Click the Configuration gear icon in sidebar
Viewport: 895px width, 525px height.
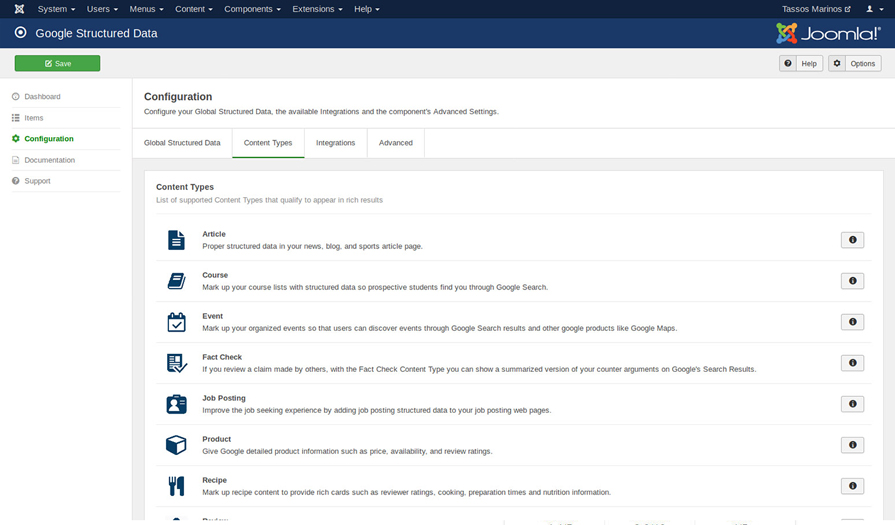[x=15, y=139]
